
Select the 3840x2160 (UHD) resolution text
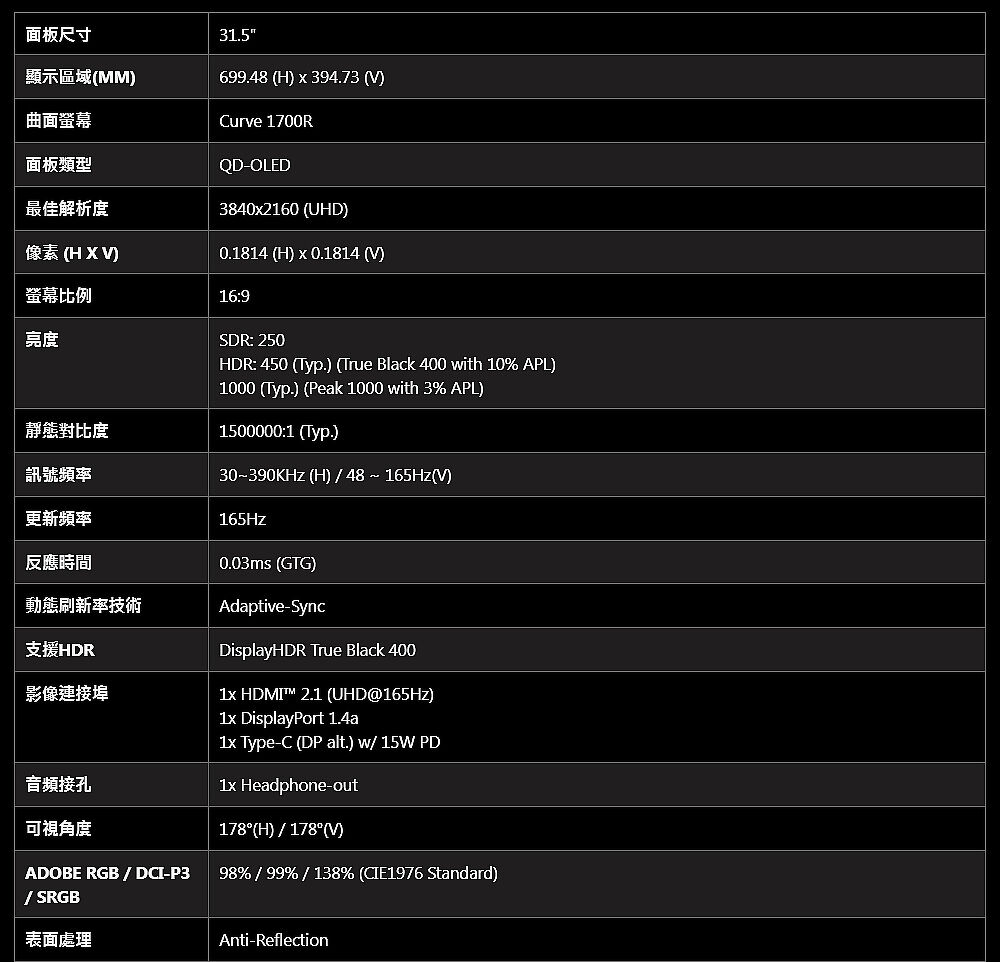click(284, 209)
